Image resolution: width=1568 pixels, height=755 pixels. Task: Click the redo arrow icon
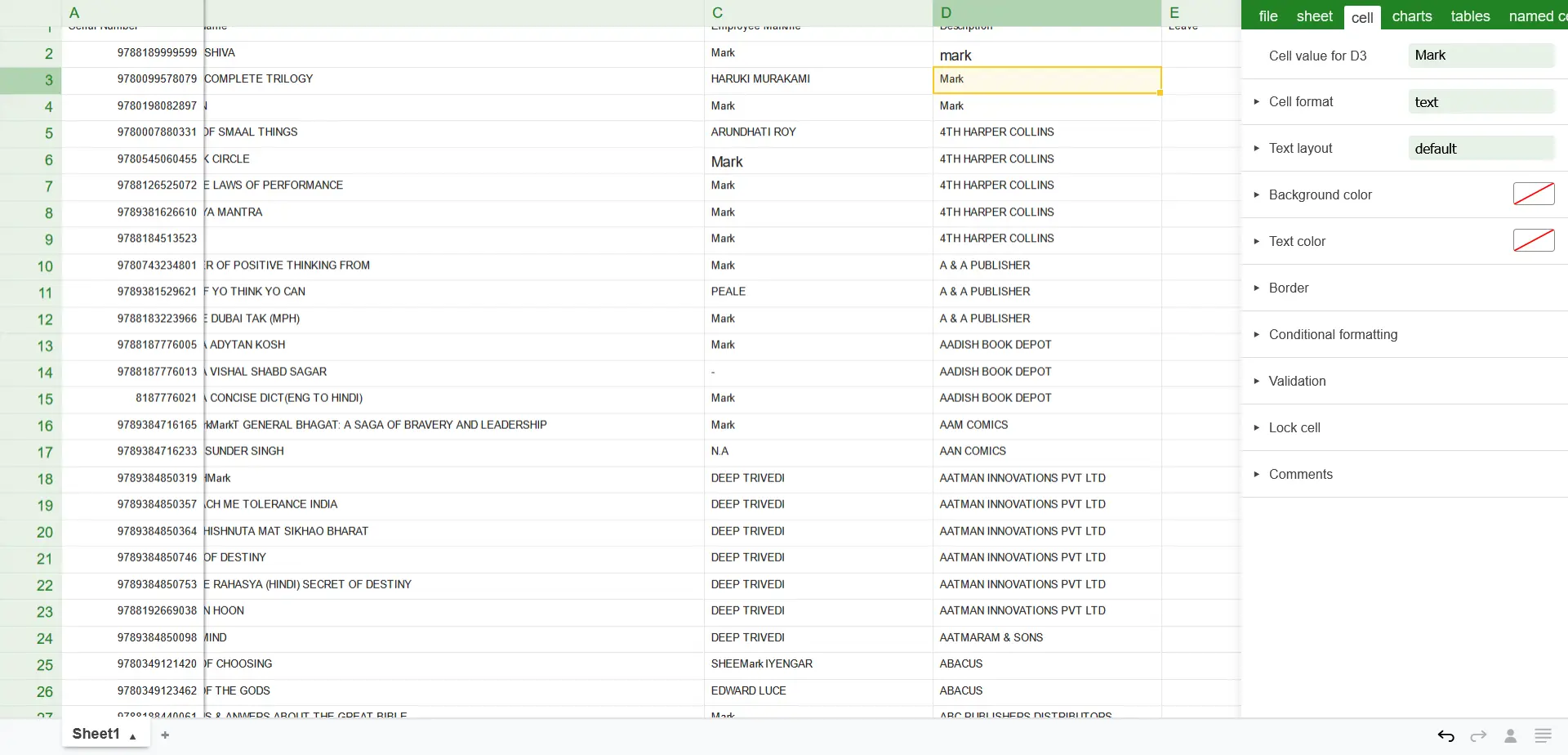coord(1478,736)
